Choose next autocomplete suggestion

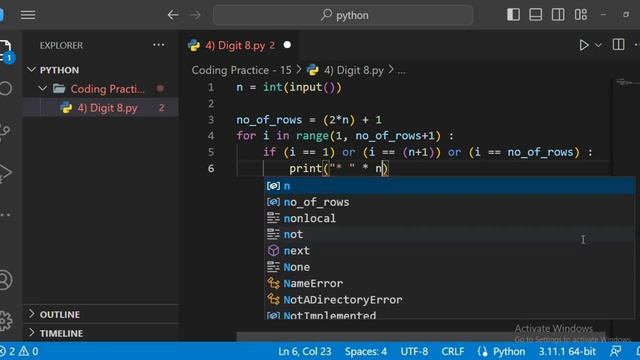tap(449, 251)
